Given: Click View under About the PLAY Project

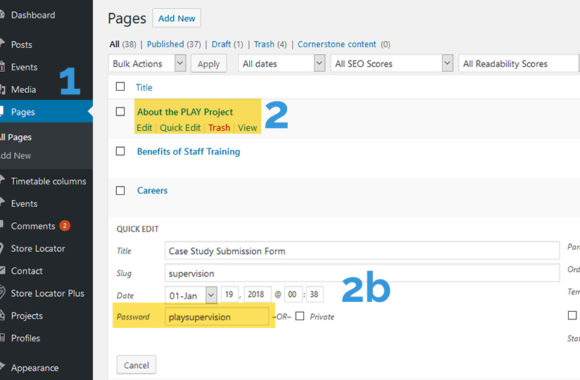Looking at the screenshot, I should [x=247, y=128].
